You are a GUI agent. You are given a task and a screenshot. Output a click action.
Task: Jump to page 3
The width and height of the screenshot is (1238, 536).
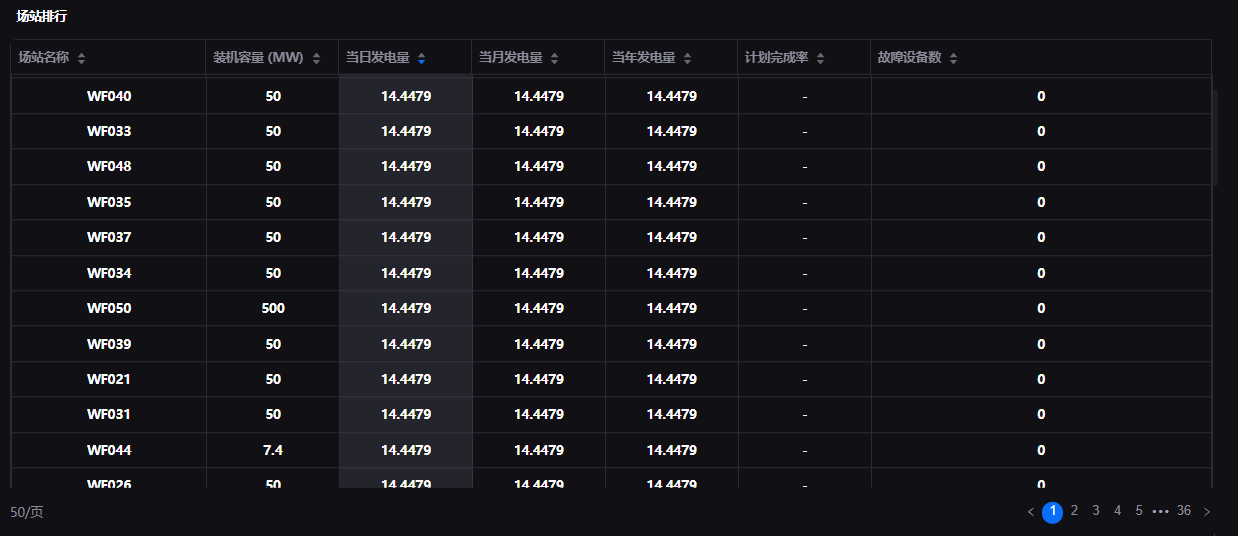click(x=1096, y=511)
